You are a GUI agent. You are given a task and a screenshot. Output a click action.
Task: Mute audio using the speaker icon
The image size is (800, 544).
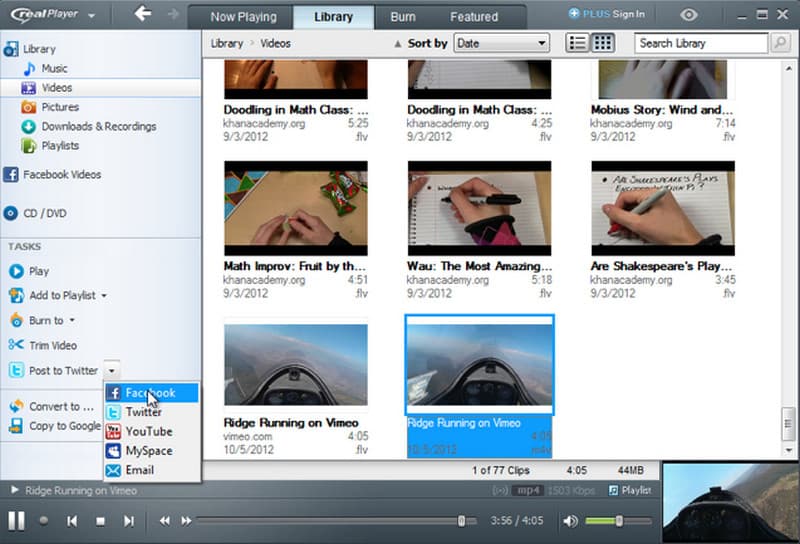(x=570, y=521)
